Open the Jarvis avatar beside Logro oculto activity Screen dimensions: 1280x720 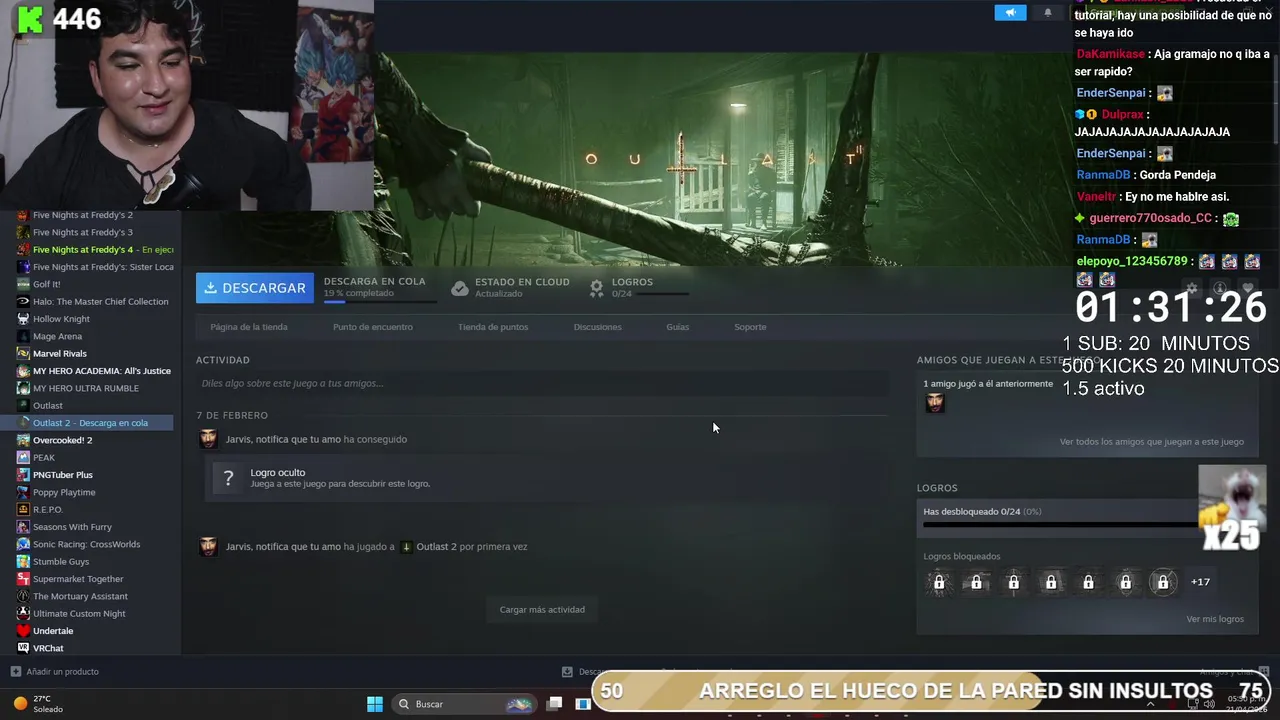tap(208, 439)
